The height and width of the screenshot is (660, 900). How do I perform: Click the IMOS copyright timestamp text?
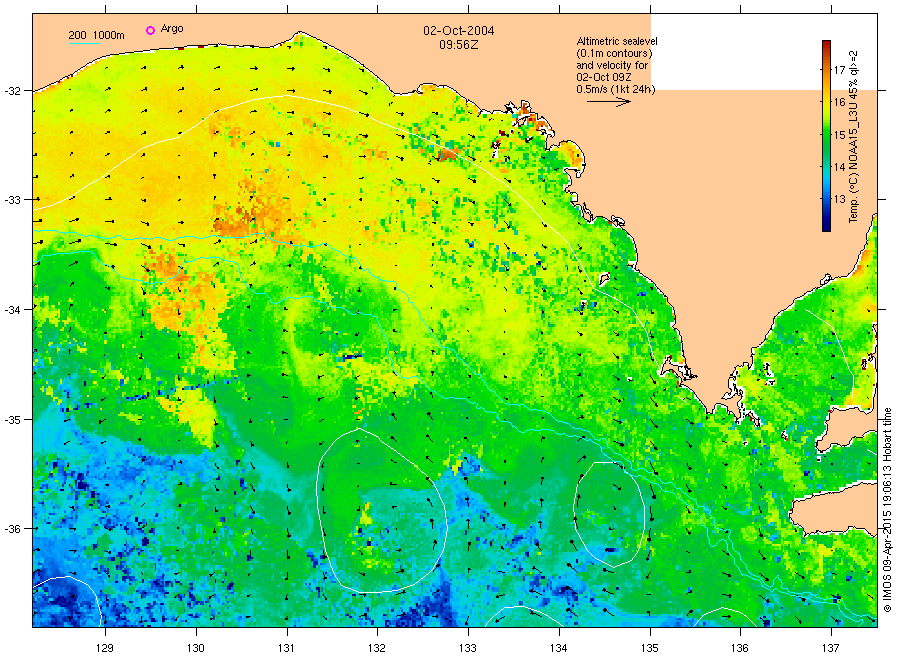click(887, 510)
